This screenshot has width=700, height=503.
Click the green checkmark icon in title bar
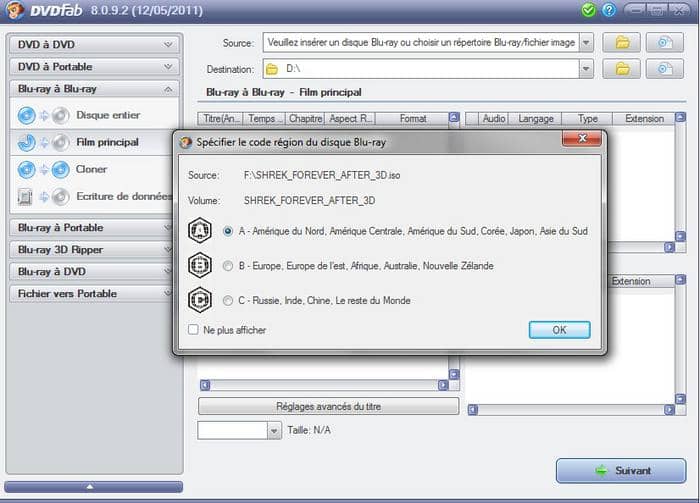pyautogui.click(x=588, y=10)
